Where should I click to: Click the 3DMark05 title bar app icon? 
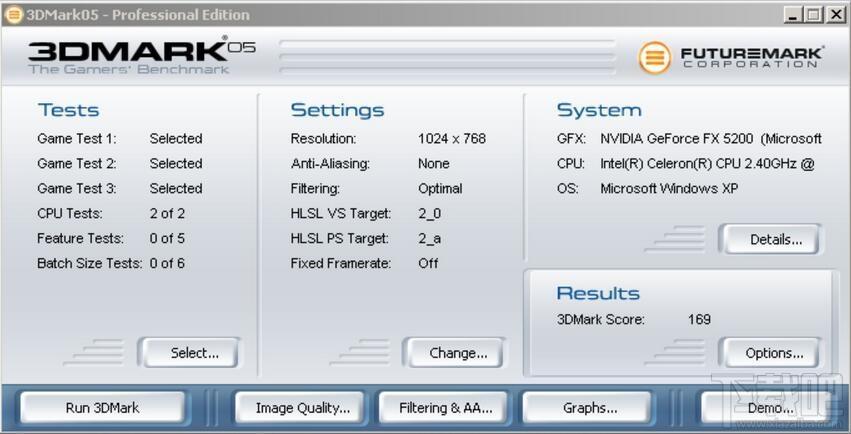click(x=14, y=15)
